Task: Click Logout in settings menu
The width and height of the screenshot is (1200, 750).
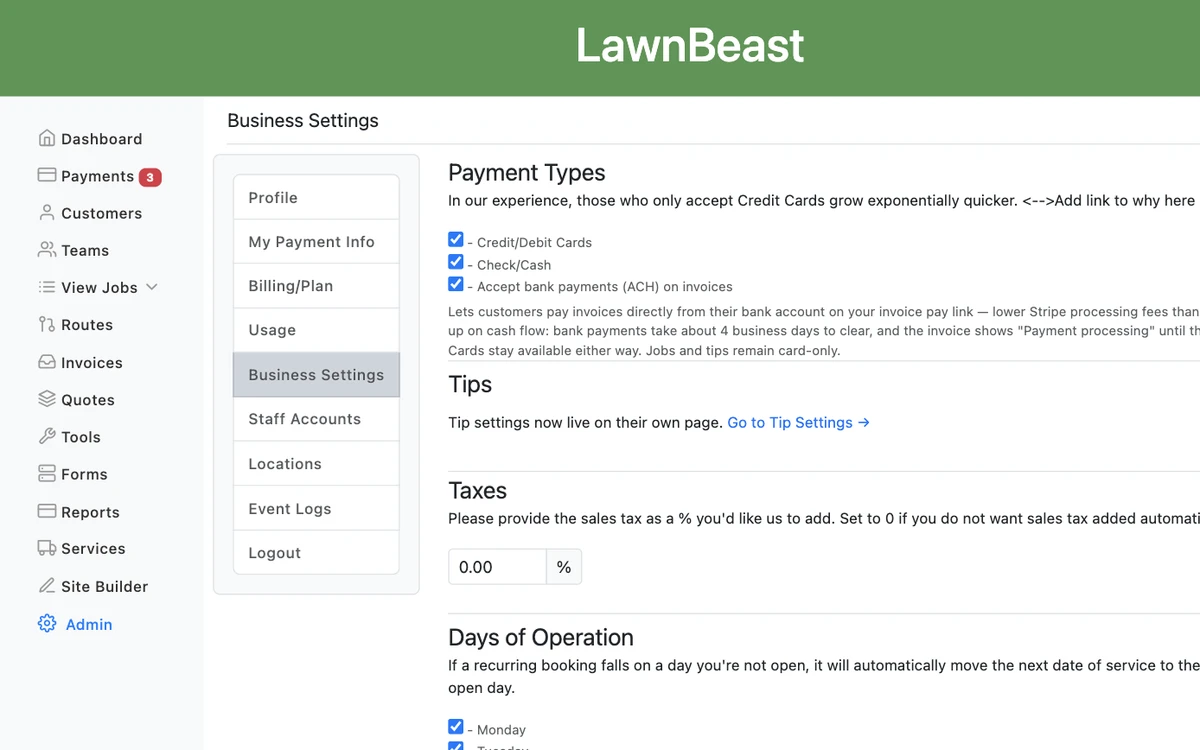Action: [x=316, y=552]
